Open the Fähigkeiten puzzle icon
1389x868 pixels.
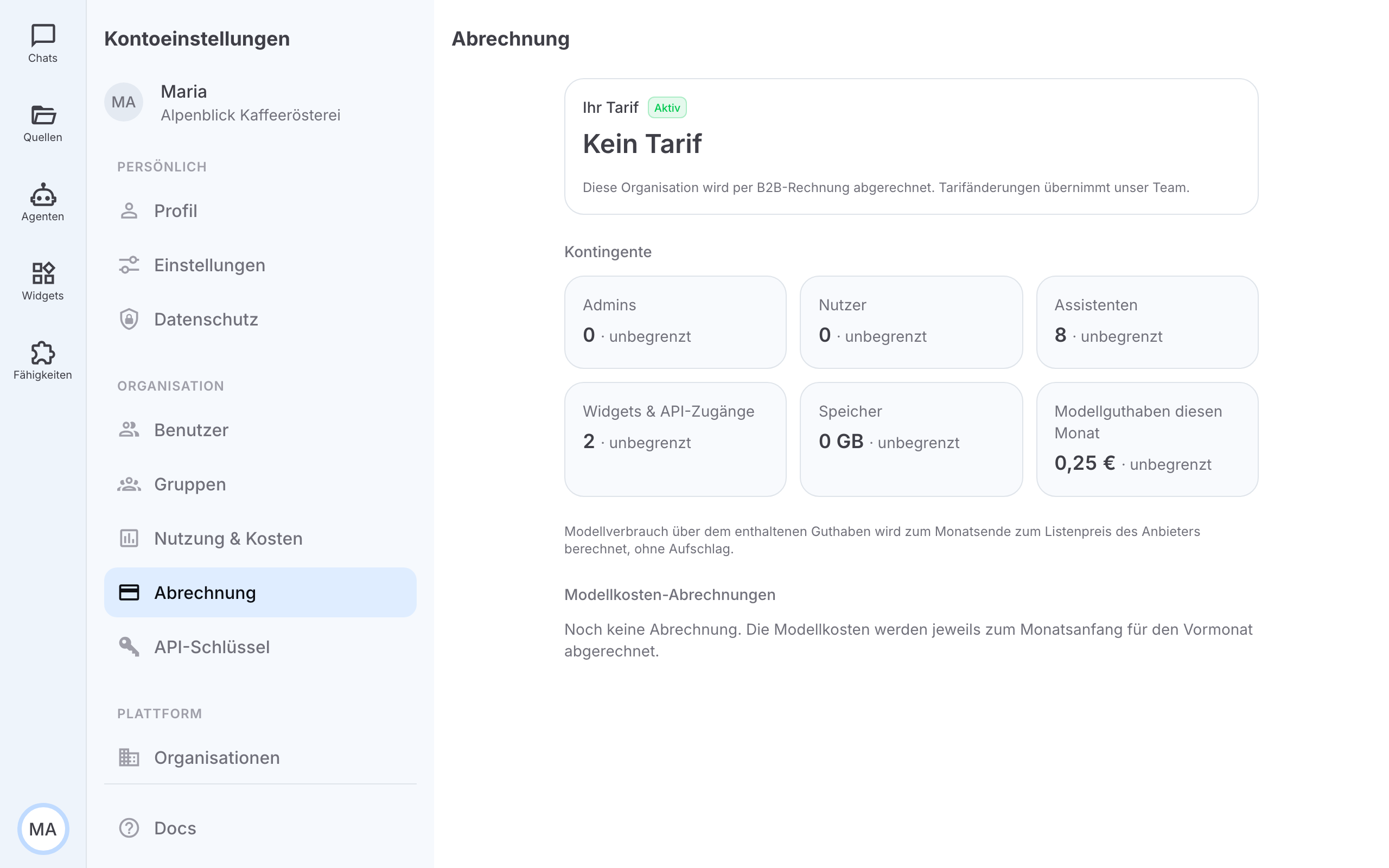(x=43, y=353)
